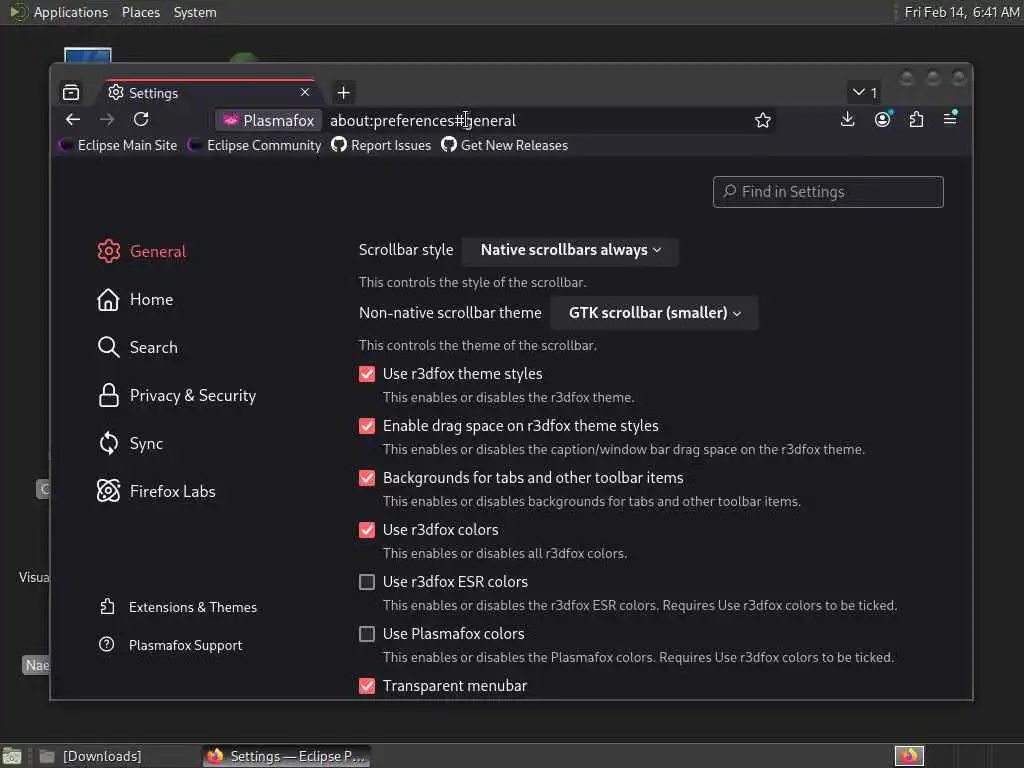The height and width of the screenshot is (768, 1024).
Task: Open the extensions puzzle icon
Action: pyautogui.click(x=916, y=120)
